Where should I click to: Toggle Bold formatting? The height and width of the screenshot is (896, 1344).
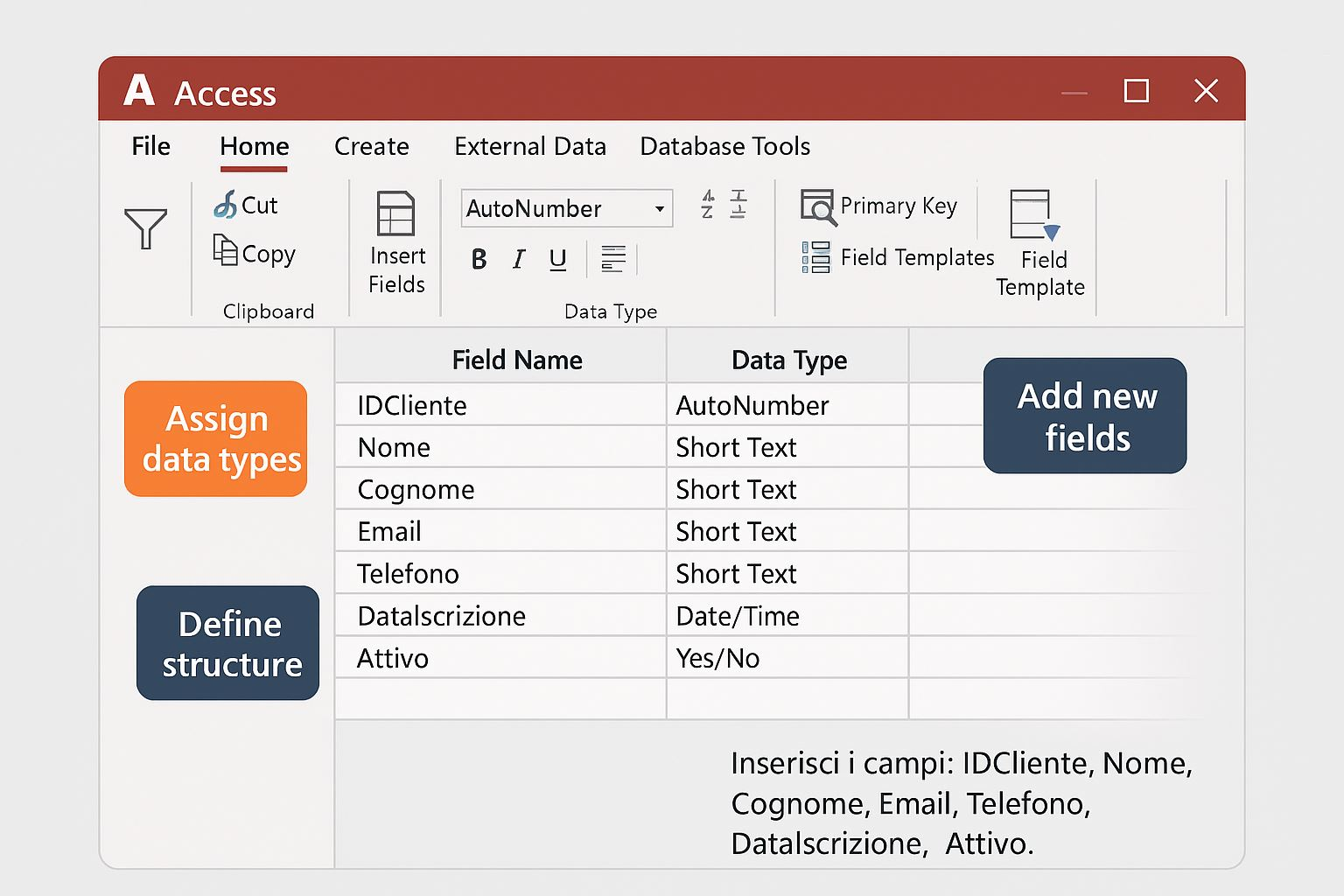[479, 259]
